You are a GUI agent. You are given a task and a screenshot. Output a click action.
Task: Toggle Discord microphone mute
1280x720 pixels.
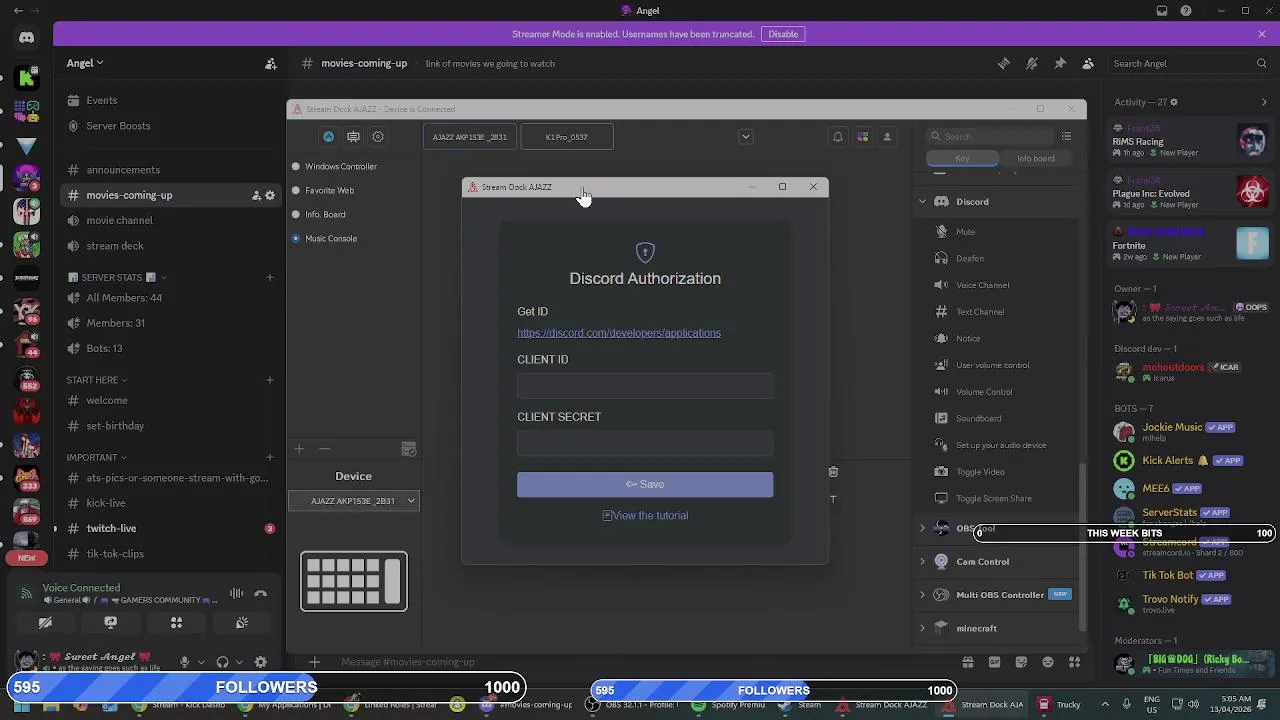pos(184,662)
